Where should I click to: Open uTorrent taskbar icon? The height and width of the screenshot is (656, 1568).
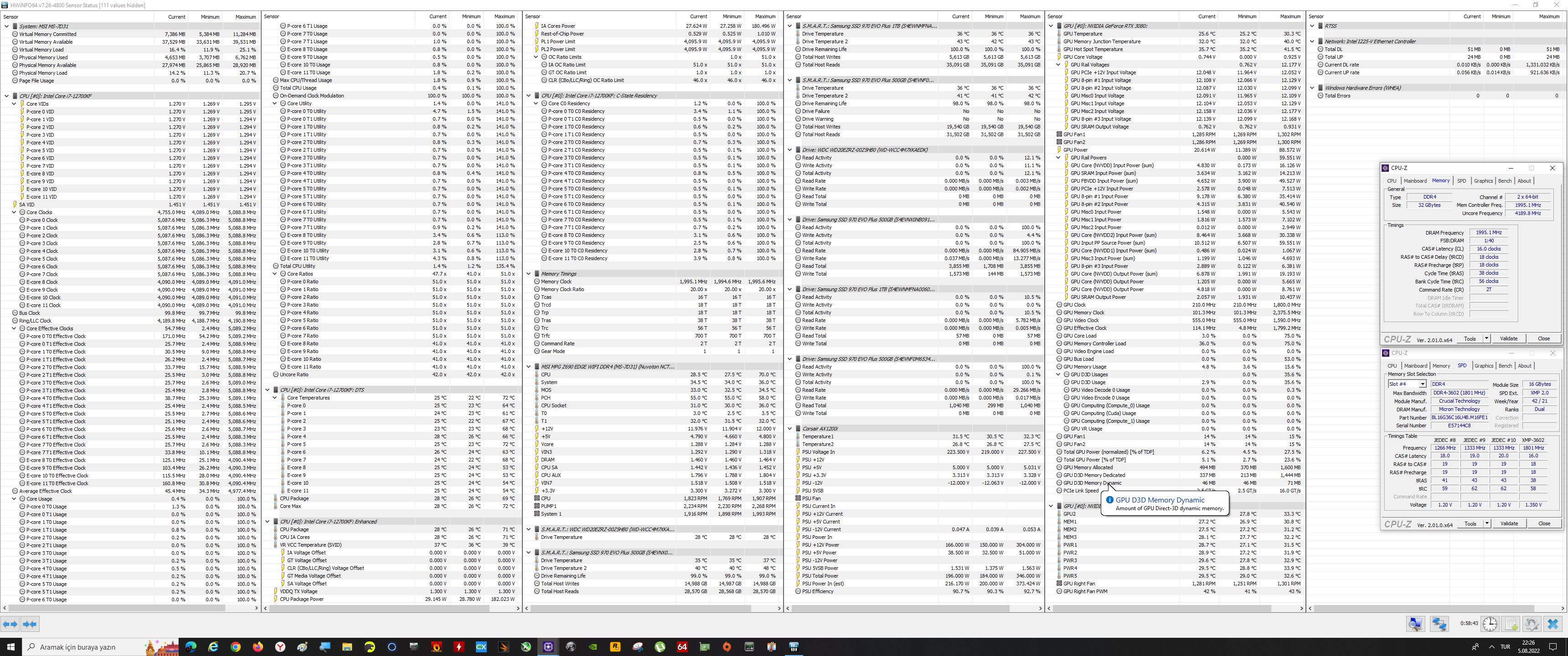660,647
